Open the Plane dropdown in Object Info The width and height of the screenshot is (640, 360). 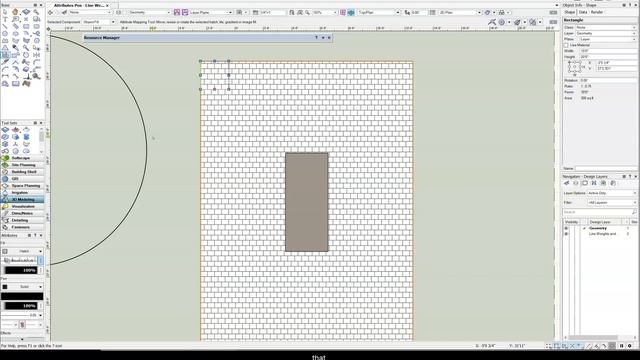click(608, 39)
